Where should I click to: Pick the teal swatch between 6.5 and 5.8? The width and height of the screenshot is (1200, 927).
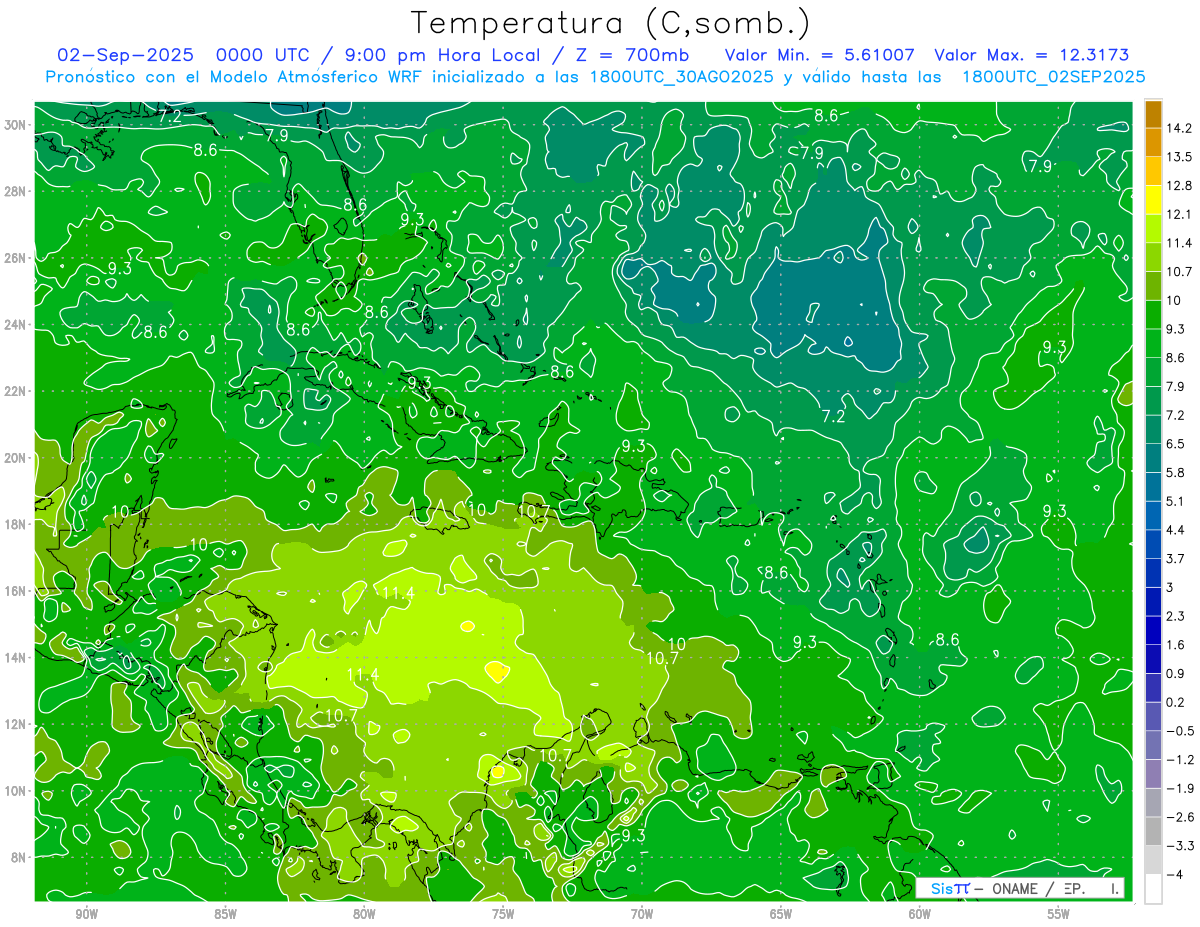pos(1153,458)
